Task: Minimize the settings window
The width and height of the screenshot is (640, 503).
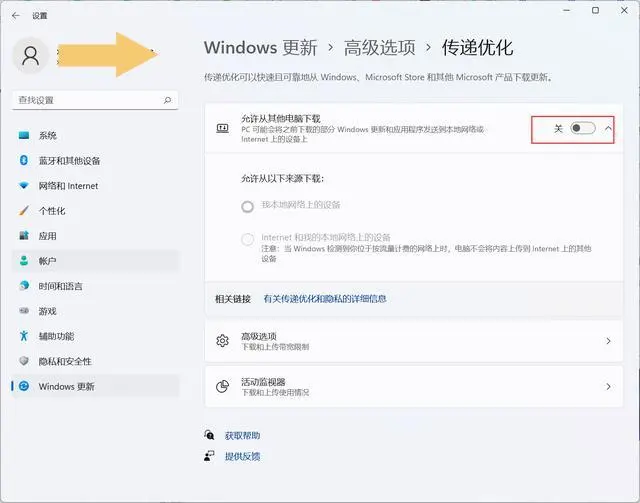Action: 567,10
